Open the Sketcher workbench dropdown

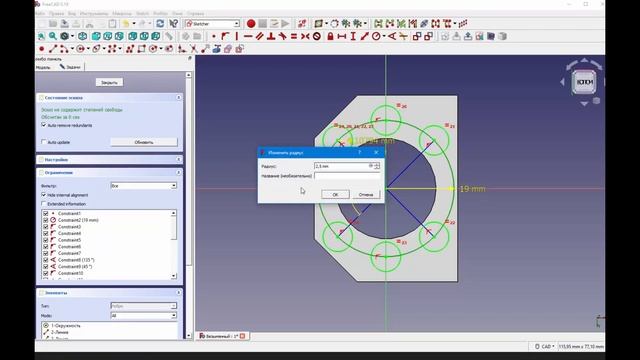coord(212,24)
